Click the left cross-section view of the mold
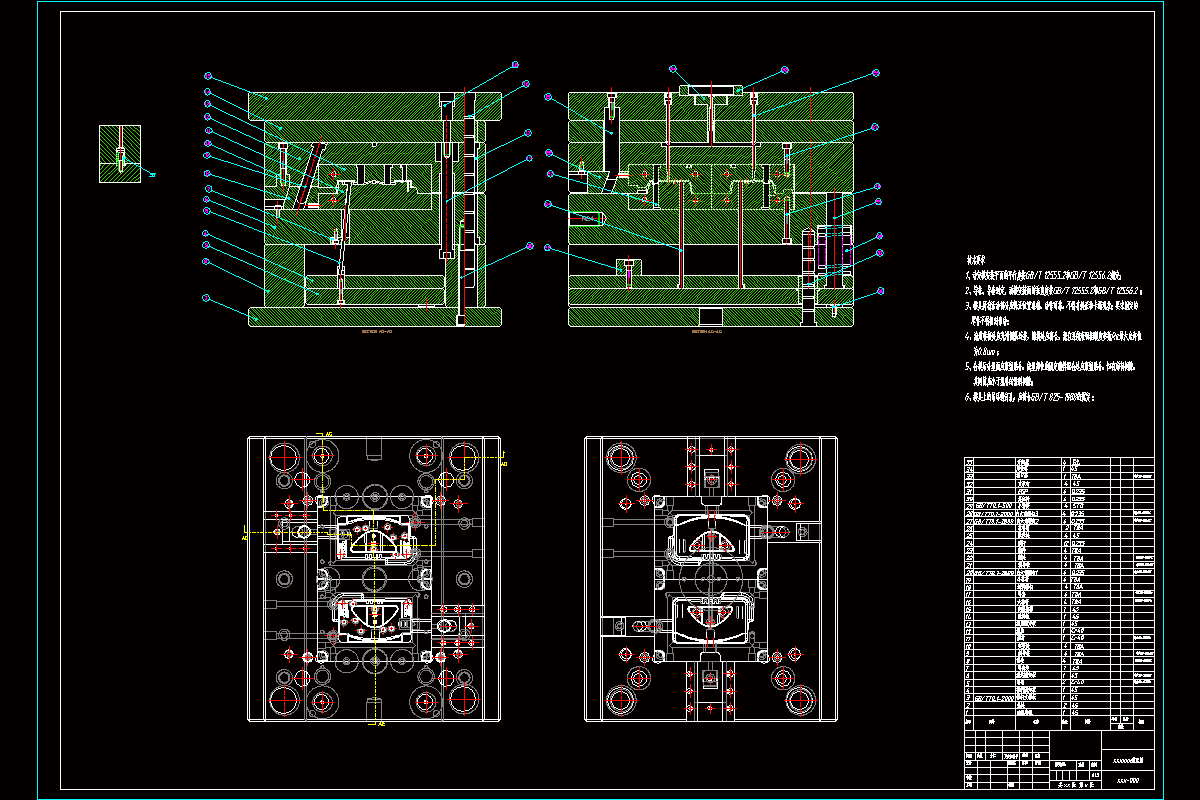Viewport: 1200px width, 800px height. [375, 208]
